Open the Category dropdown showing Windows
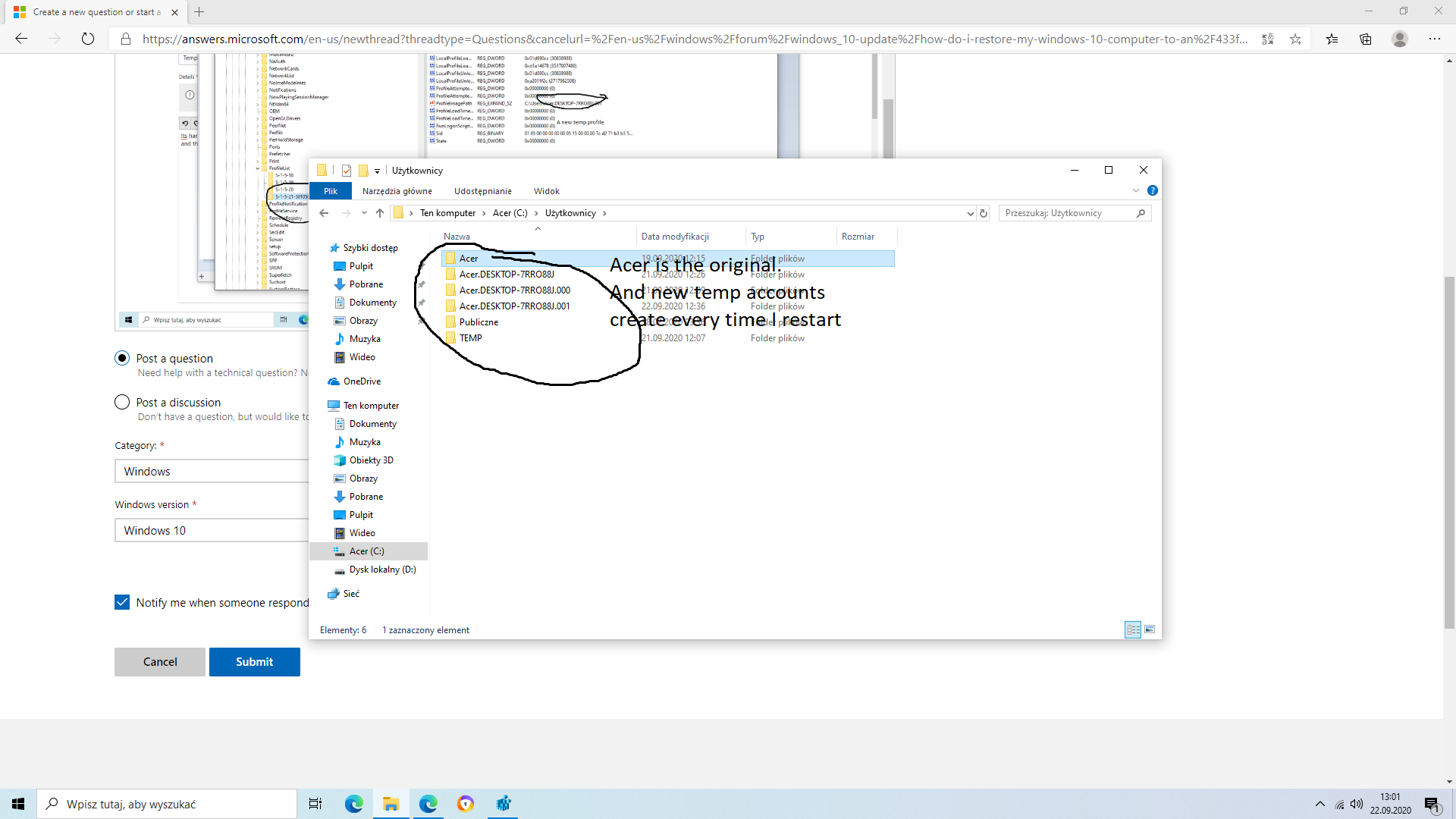Image resolution: width=1456 pixels, height=819 pixels. [x=212, y=471]
